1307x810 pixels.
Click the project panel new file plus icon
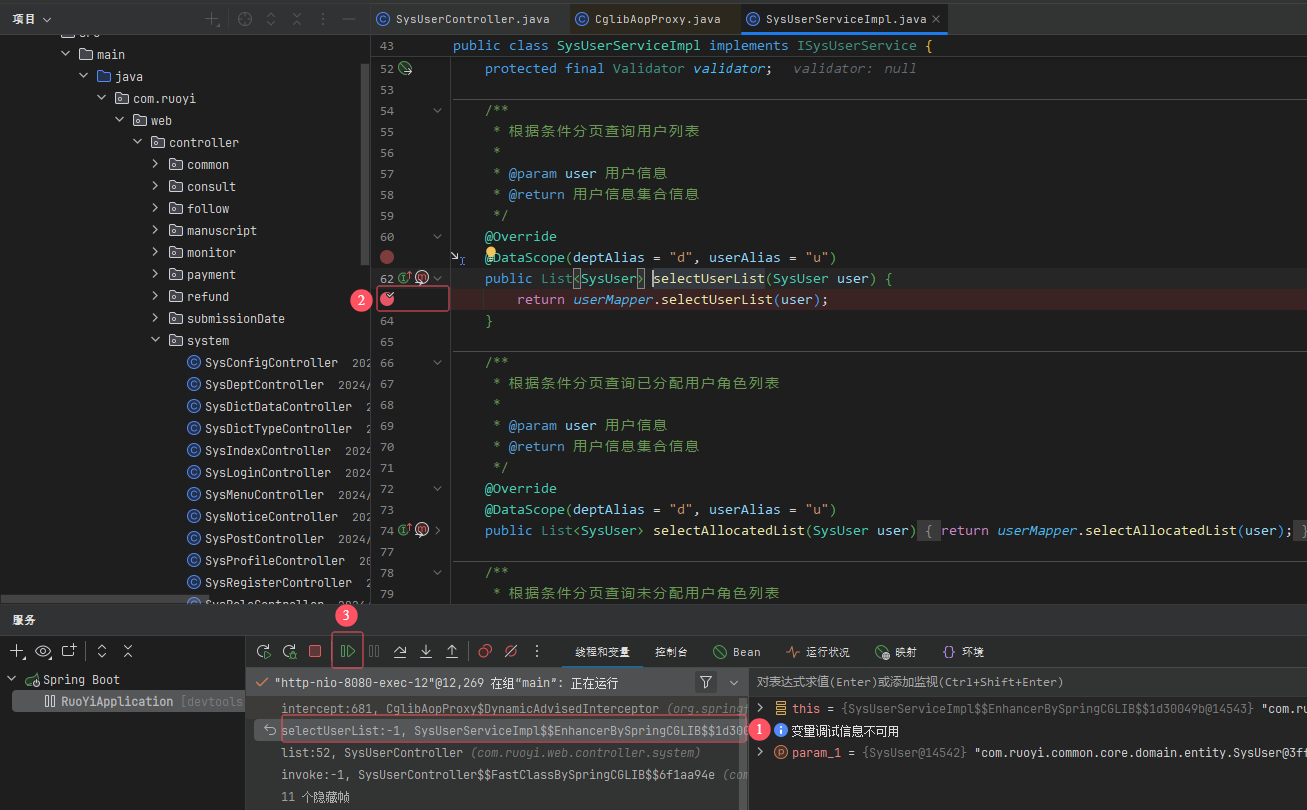tap(212, 19)
